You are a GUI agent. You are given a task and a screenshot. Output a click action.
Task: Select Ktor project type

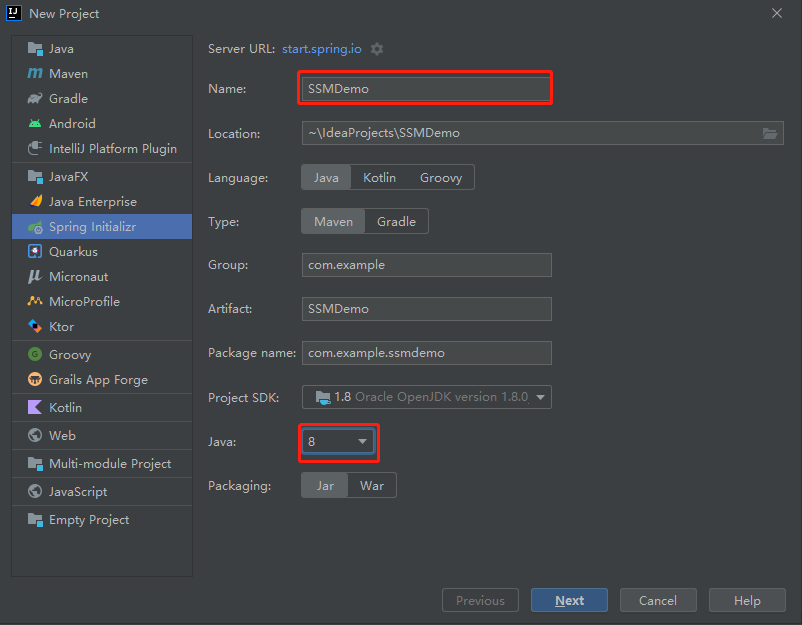coord(102,327)
